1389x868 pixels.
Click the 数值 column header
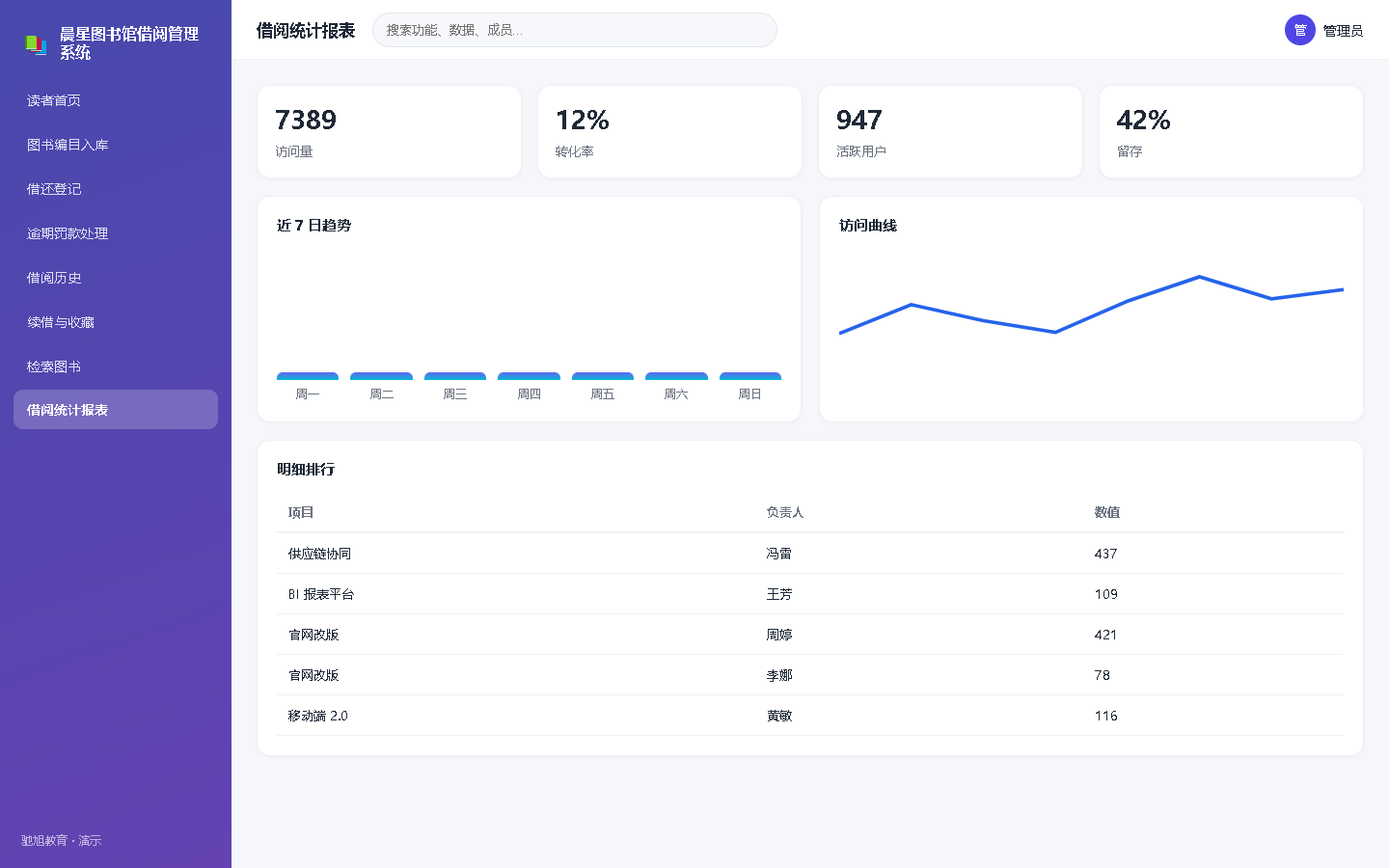coord(1107,512)
